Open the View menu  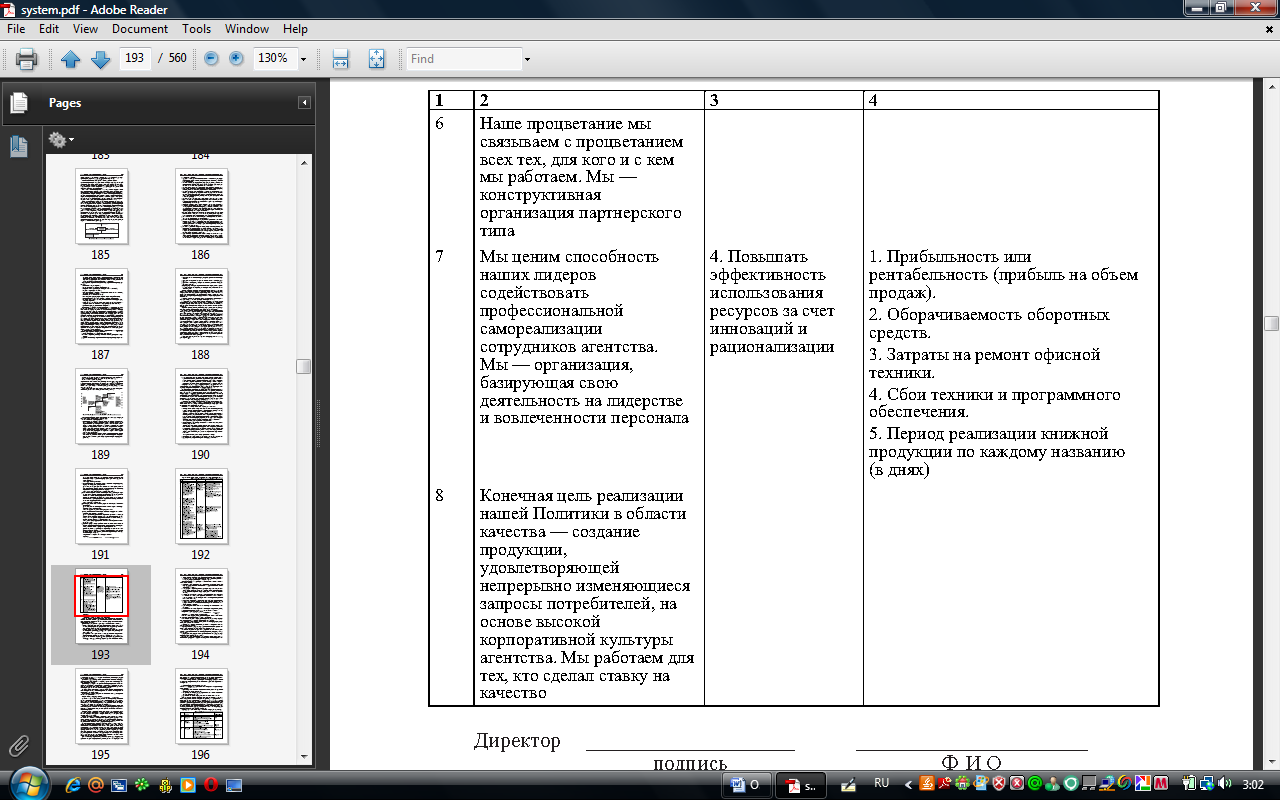pos(85,29)
